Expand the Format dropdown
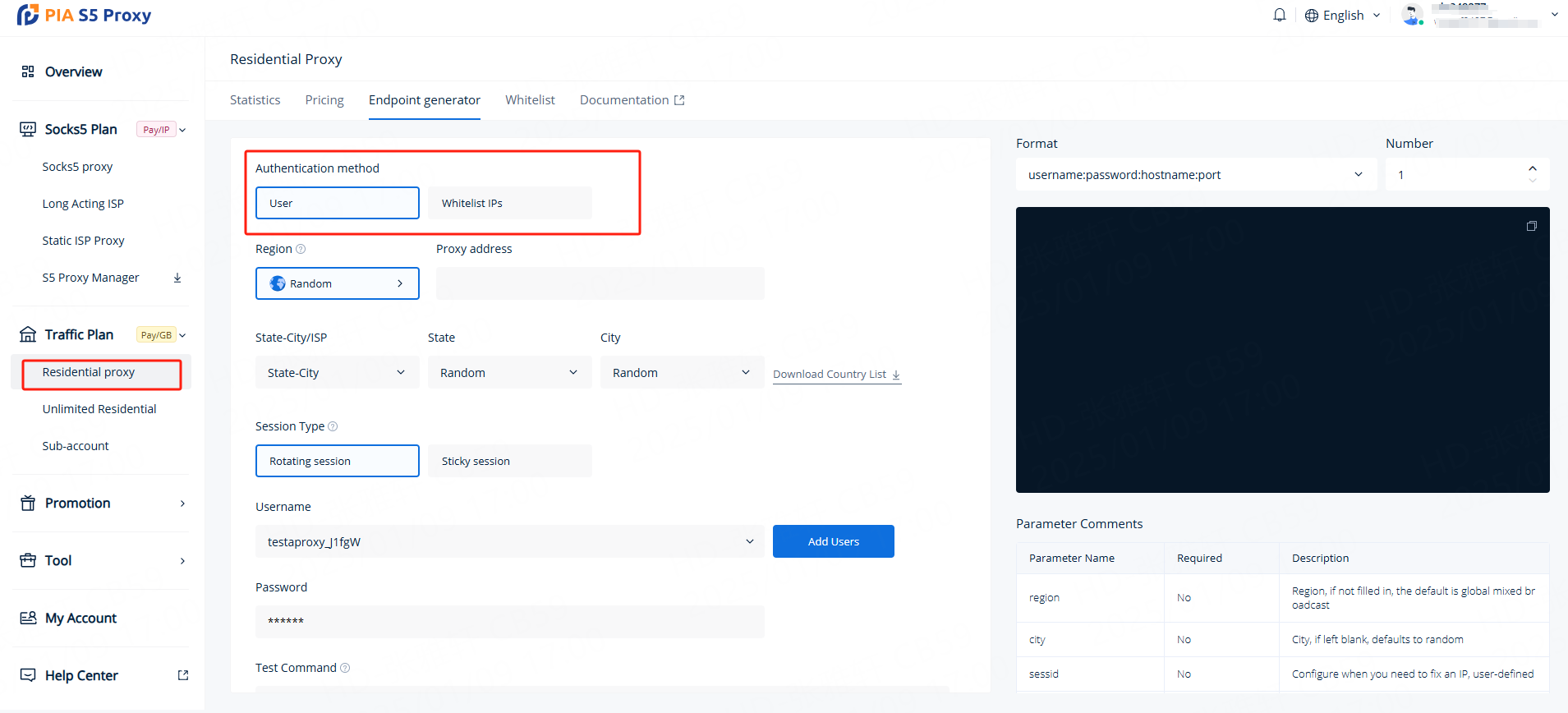This screenshot has width=1568, height=713. tap(1195, 175)
